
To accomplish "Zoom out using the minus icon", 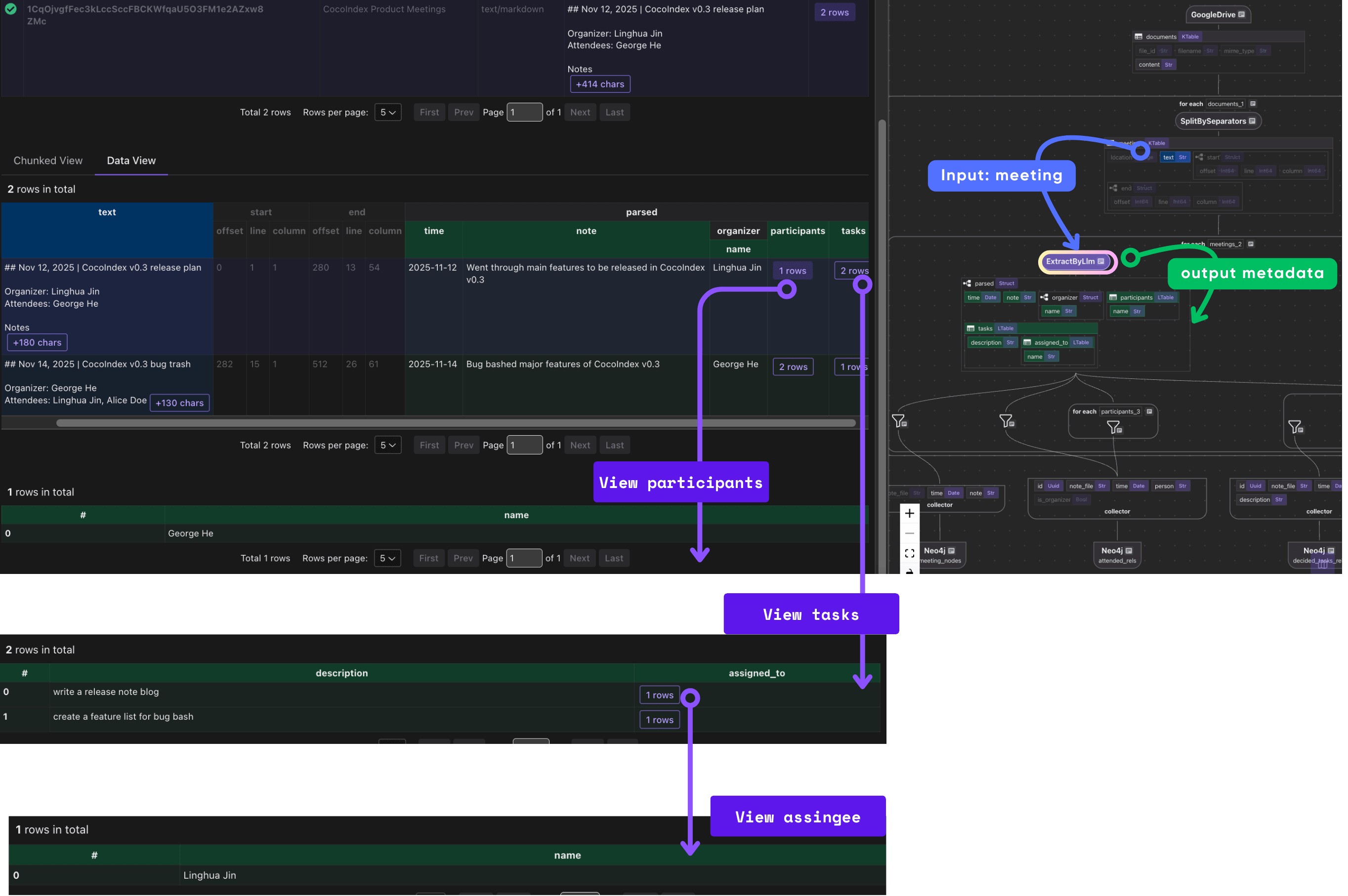I will tap(910, 533).
